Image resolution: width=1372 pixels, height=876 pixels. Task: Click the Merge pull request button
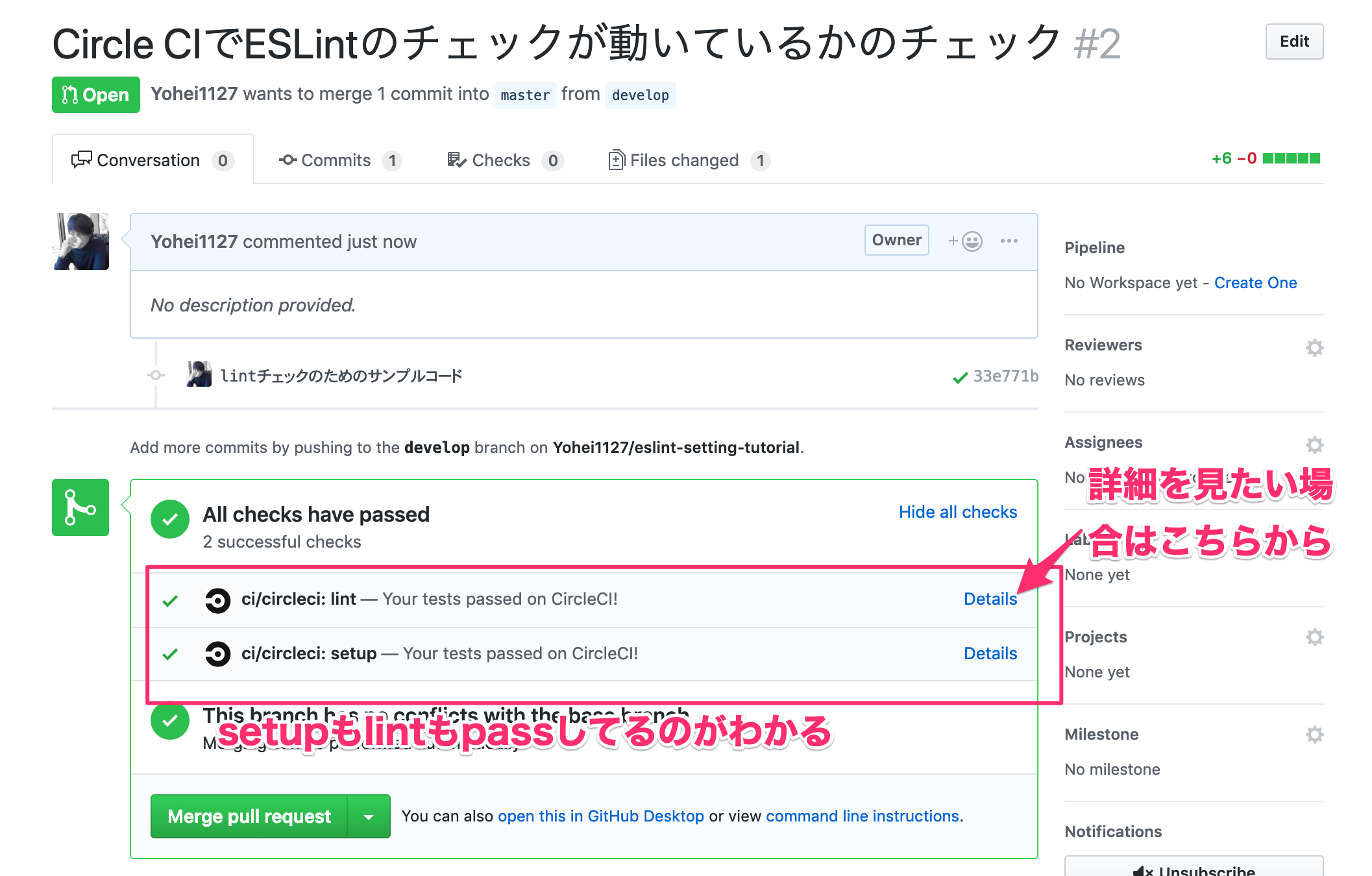coord(249,816)
